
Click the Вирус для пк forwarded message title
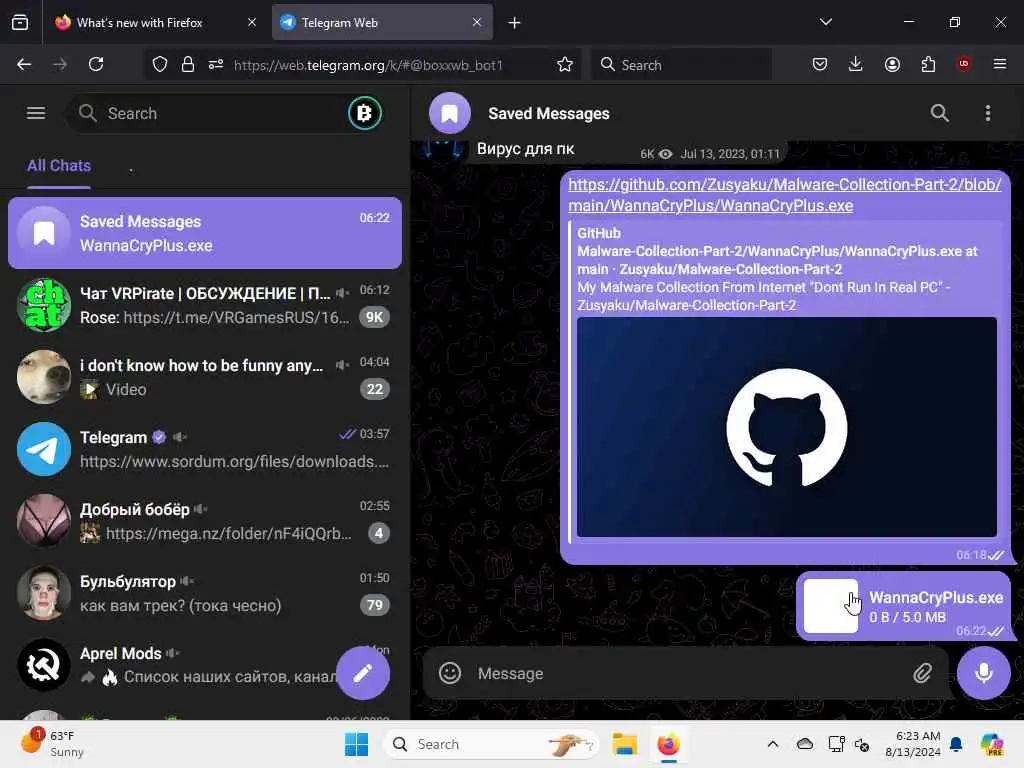526,149
